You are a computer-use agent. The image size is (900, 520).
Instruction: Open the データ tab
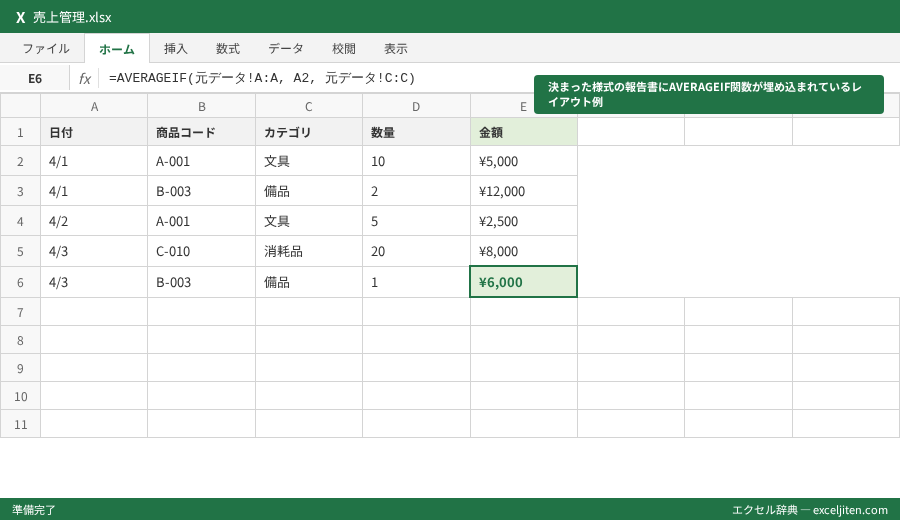(286, 49)
